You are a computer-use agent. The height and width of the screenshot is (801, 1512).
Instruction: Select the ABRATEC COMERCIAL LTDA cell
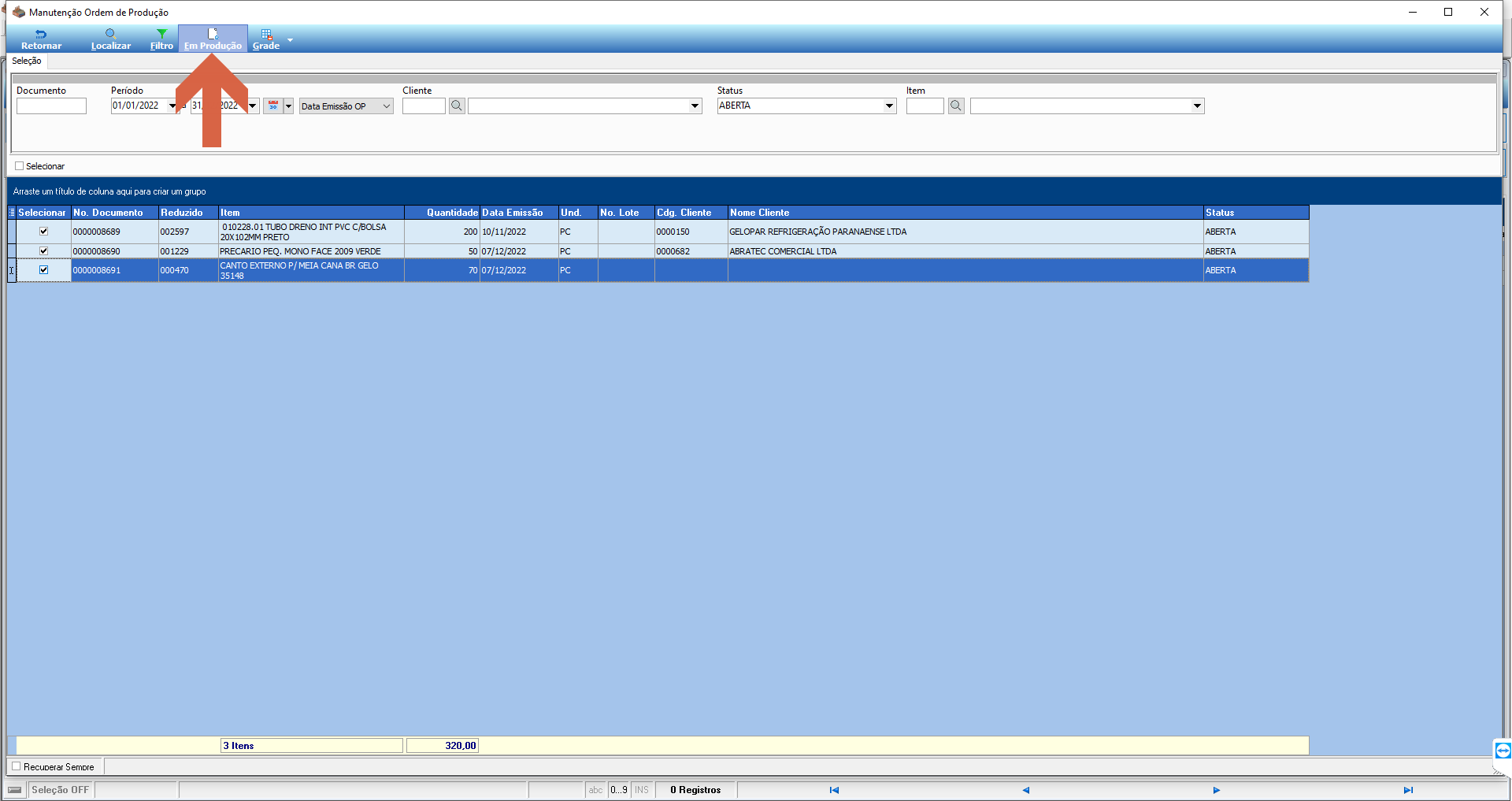965,251
